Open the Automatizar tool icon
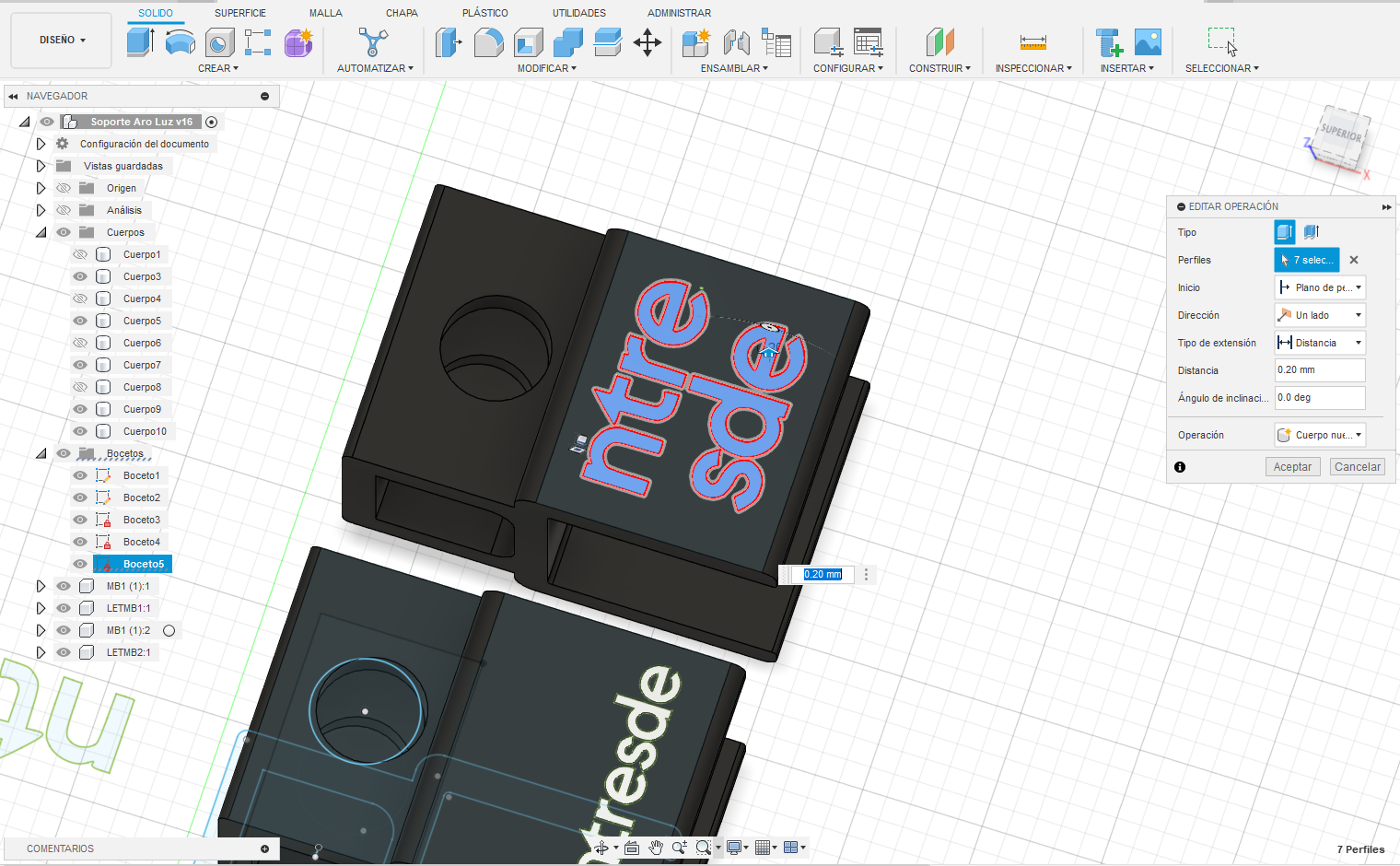Screen dimensions: 1400x866 [x=373, y=42]
